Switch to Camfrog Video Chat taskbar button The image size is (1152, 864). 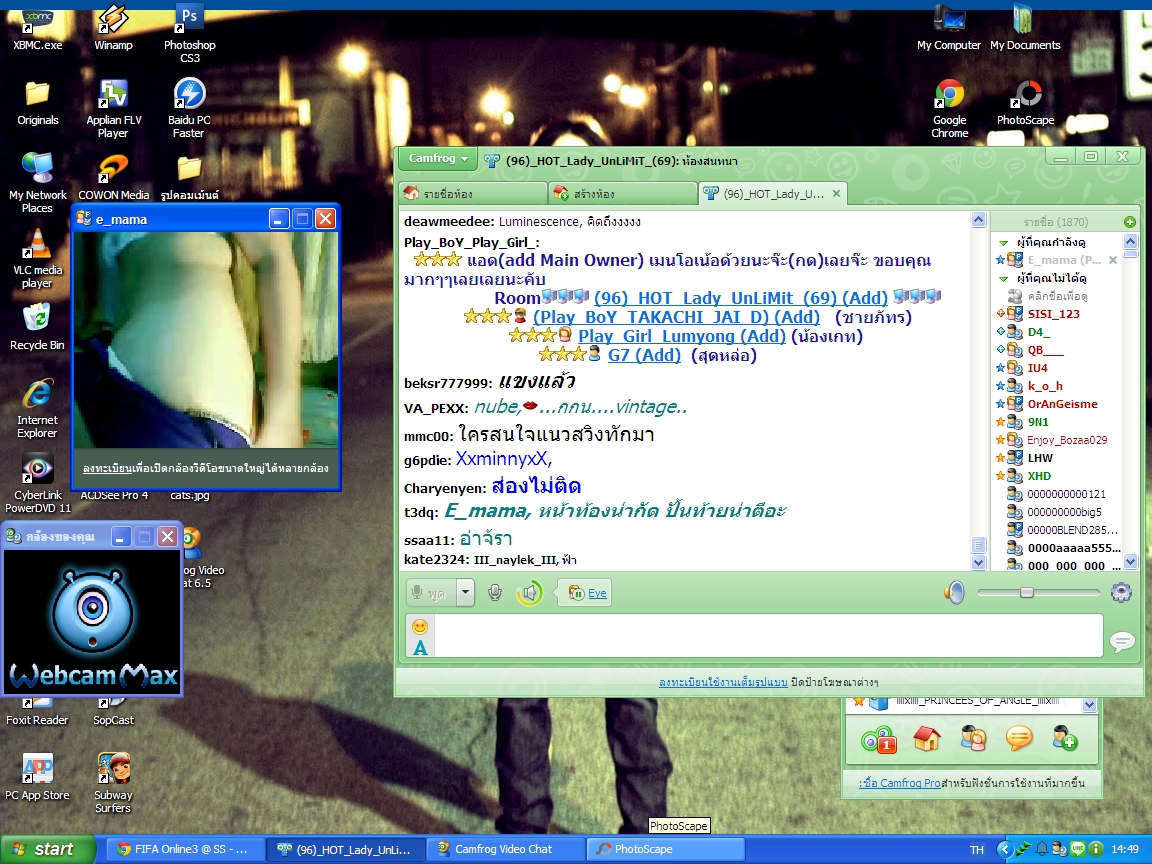pyautogui.click(x=505, y=849)
